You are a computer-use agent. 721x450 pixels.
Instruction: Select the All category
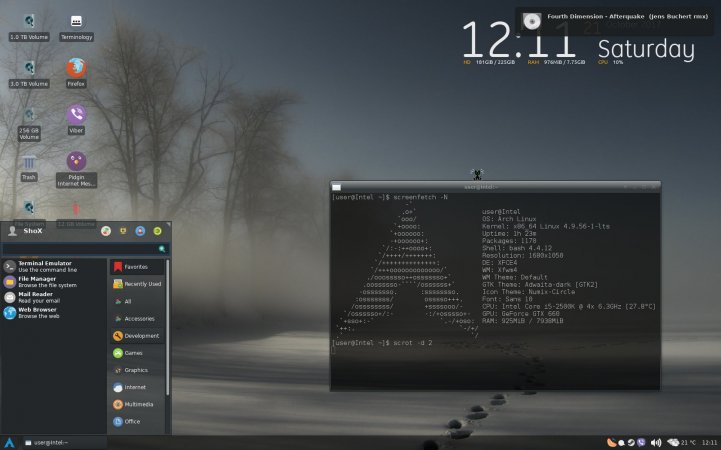[137, 302]
